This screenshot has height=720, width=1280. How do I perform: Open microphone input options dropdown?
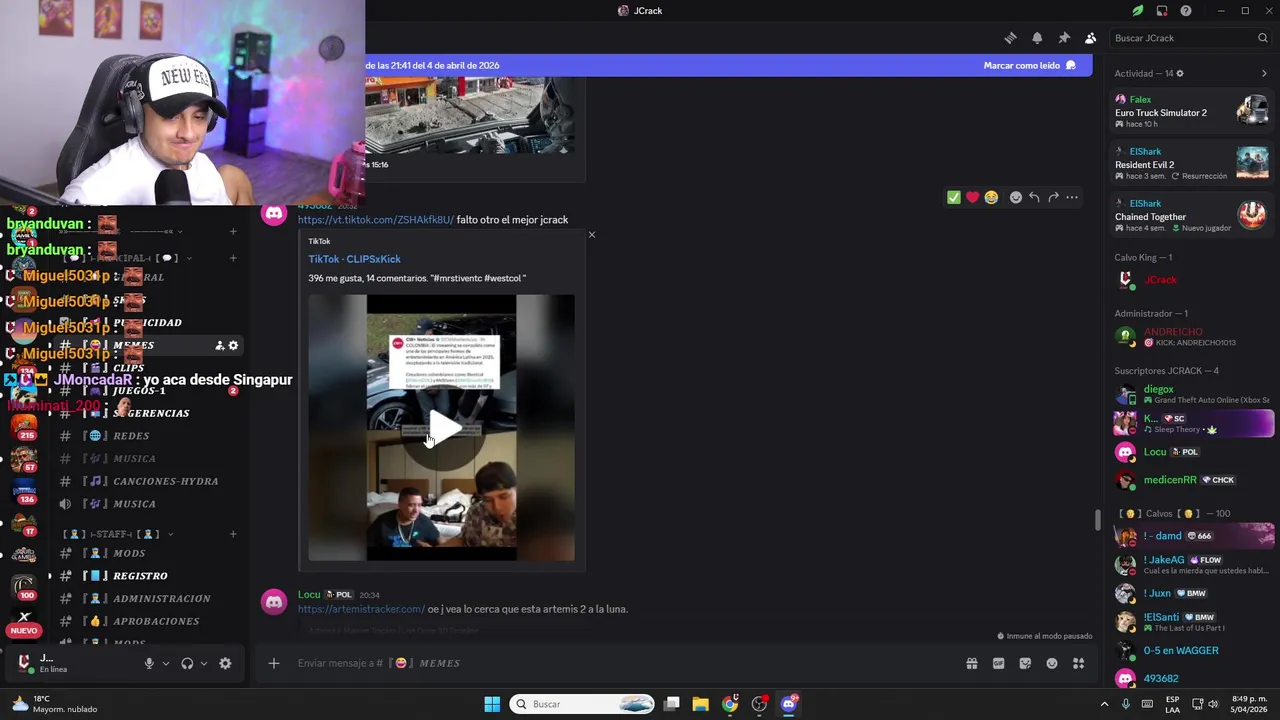166,663
